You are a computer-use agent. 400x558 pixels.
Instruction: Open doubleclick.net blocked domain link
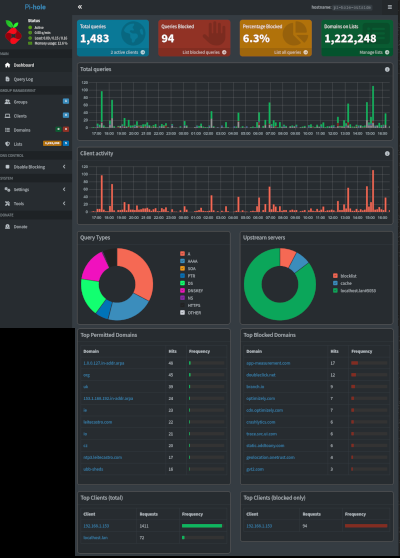[x=261, y=375]
